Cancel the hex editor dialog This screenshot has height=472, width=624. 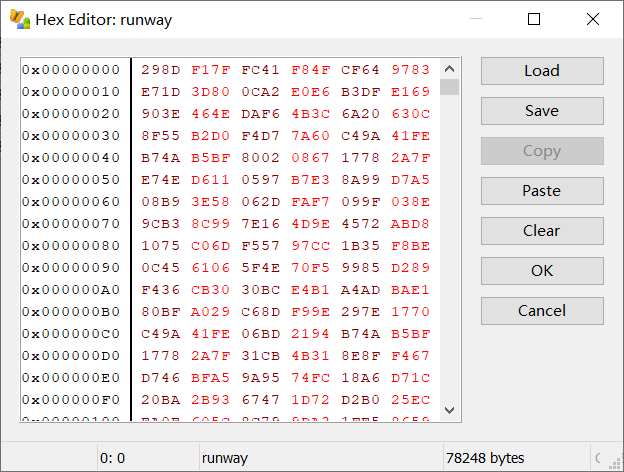point(542,311)
